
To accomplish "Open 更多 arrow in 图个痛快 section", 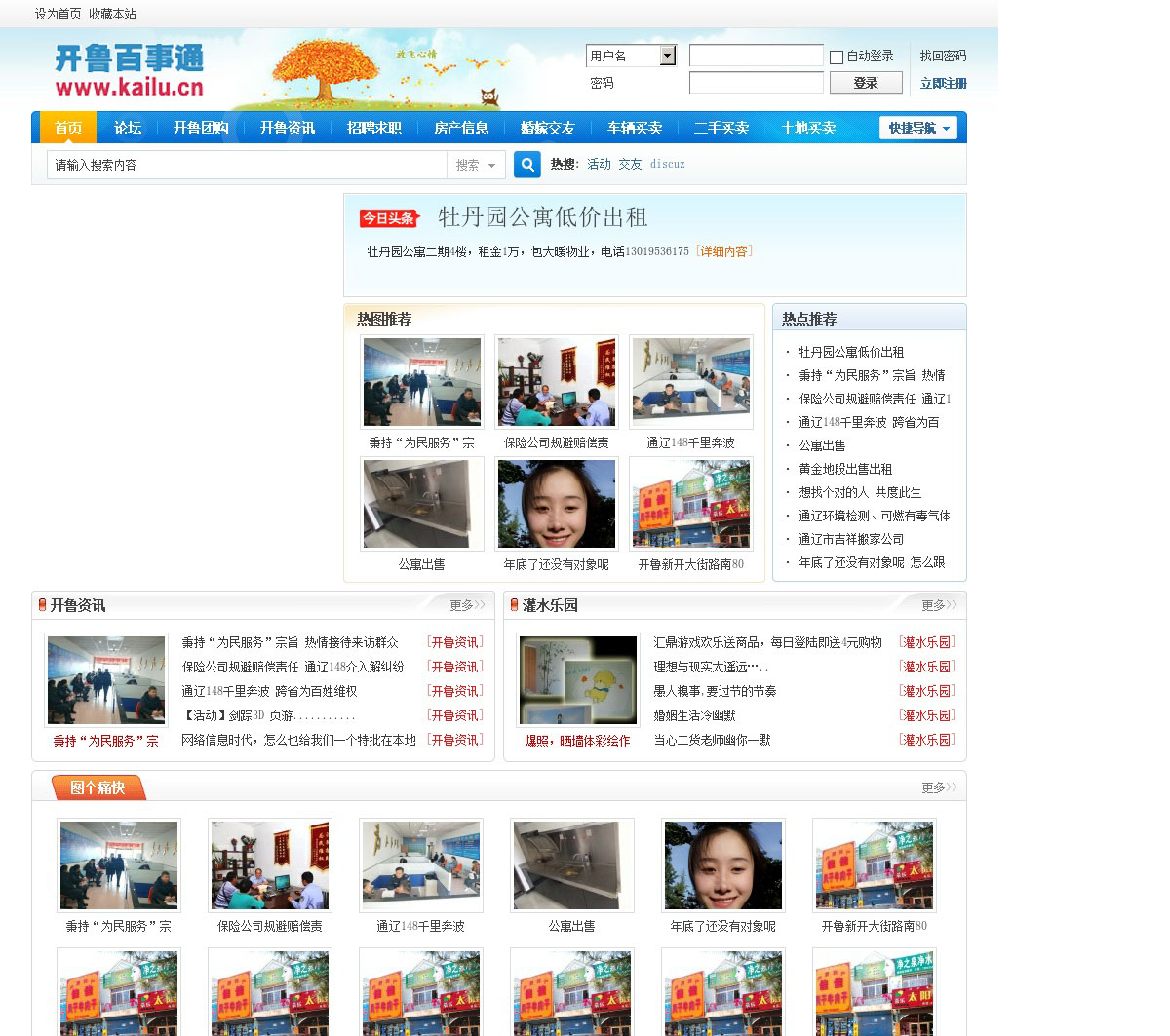I will (939, 787).
